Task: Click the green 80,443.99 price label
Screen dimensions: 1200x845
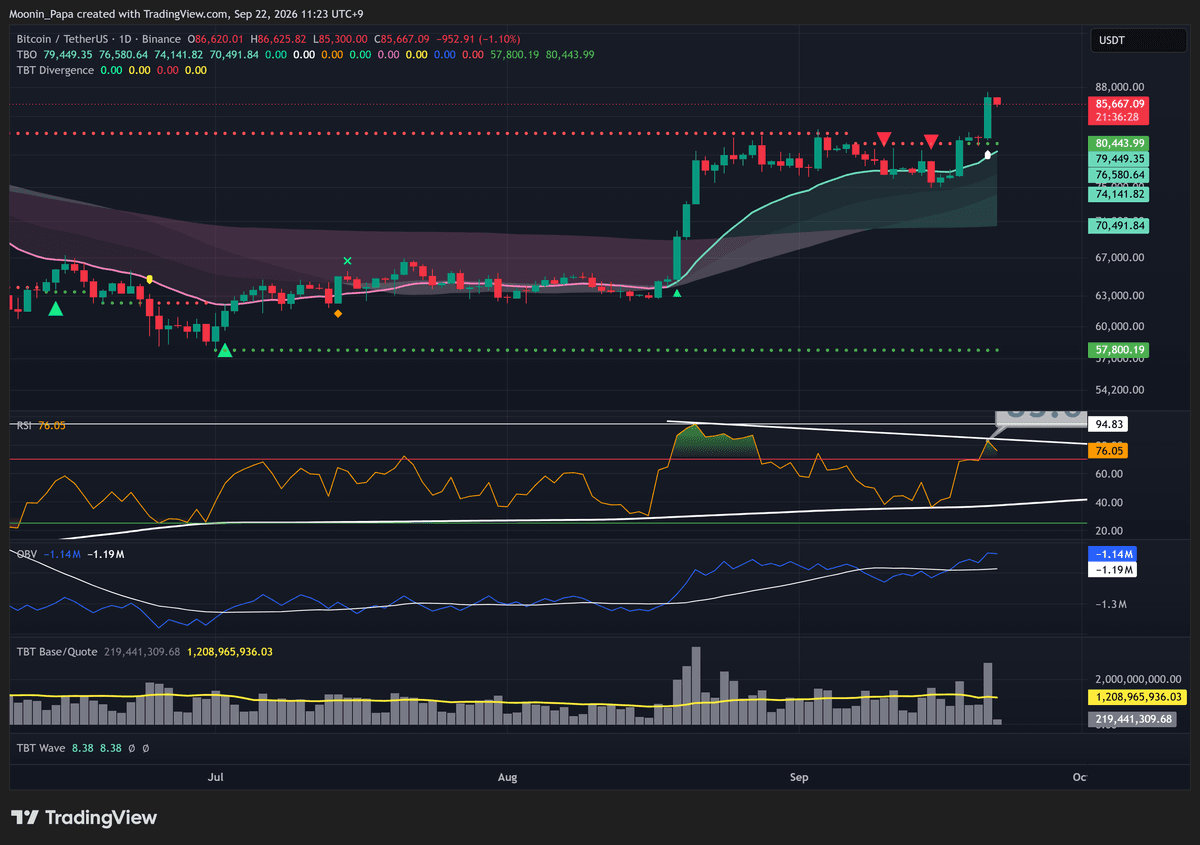Action: point(1120,143)
